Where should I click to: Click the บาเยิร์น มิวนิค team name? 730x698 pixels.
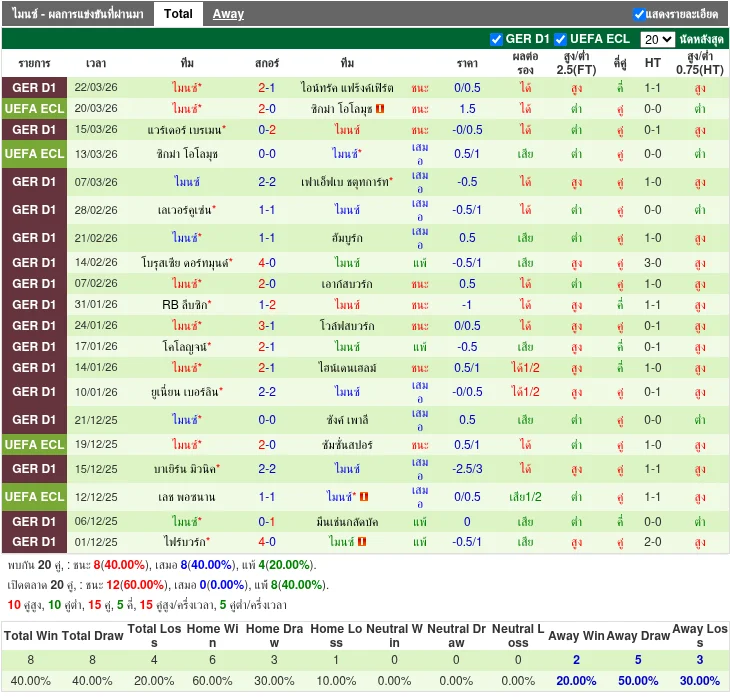[185, 469]
